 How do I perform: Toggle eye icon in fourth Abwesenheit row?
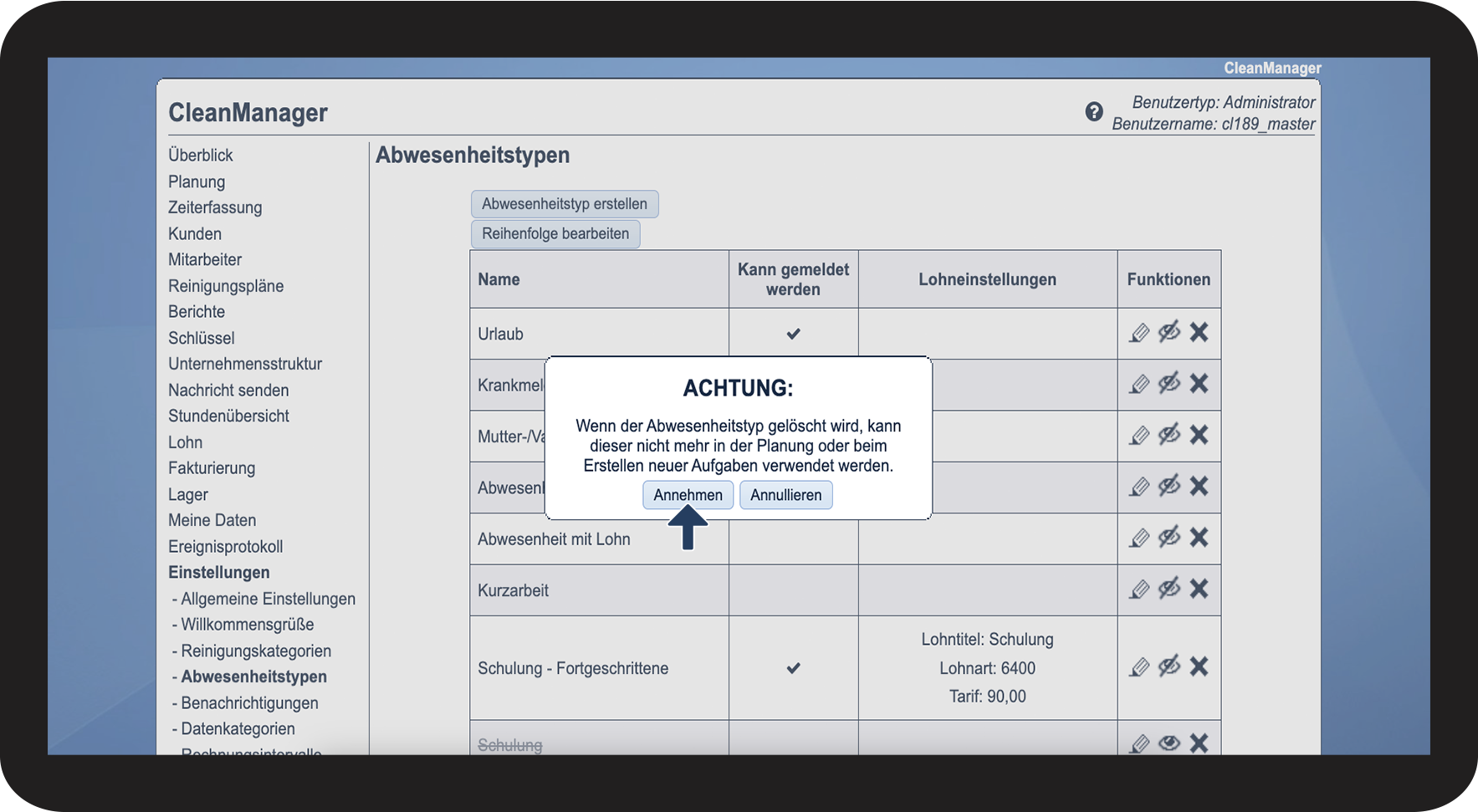coord(1169,486)
